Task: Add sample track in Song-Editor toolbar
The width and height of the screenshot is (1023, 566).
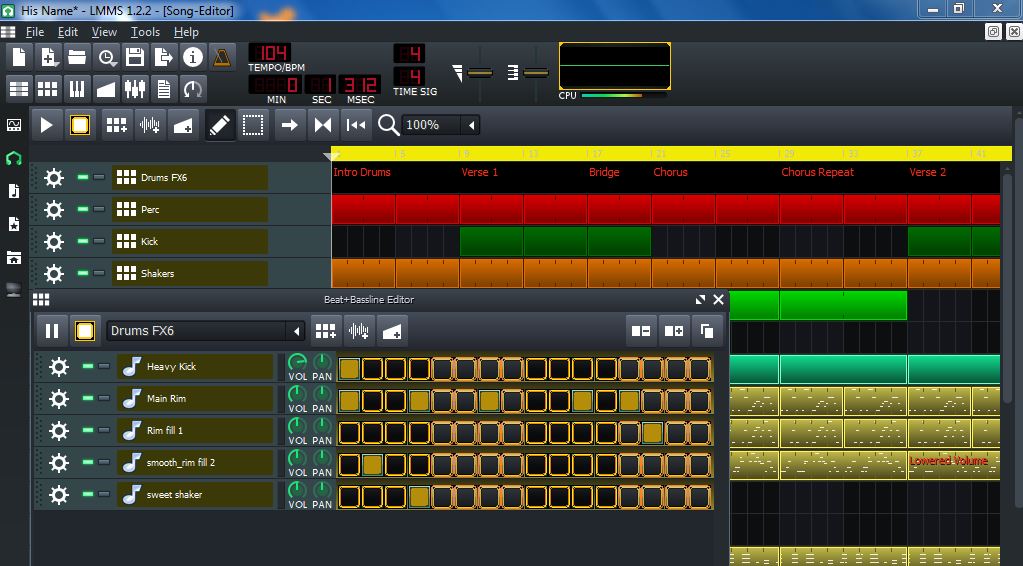Action: (150, 125)
